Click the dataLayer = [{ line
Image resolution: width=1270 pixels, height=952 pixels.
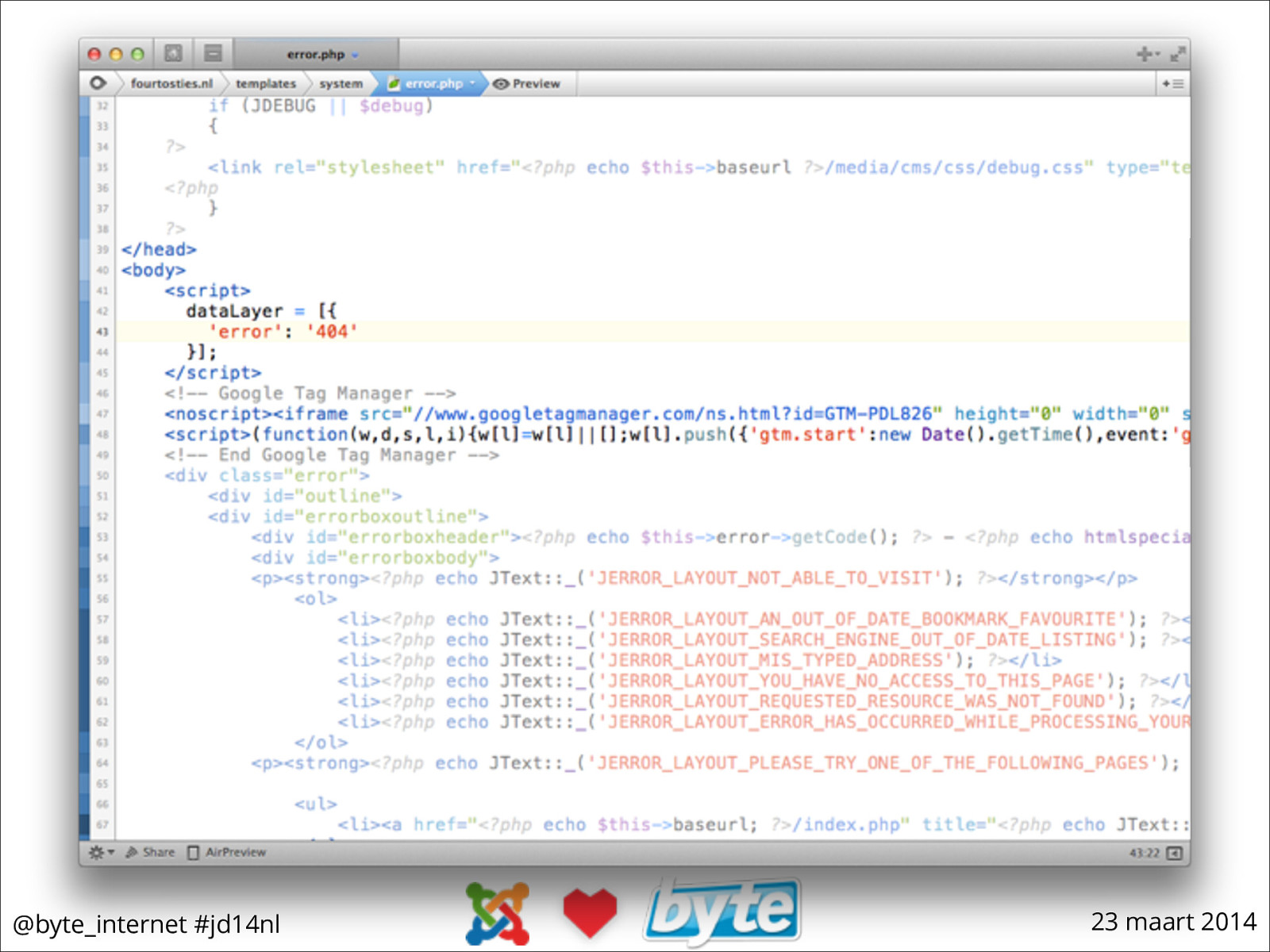coord(261,311)
